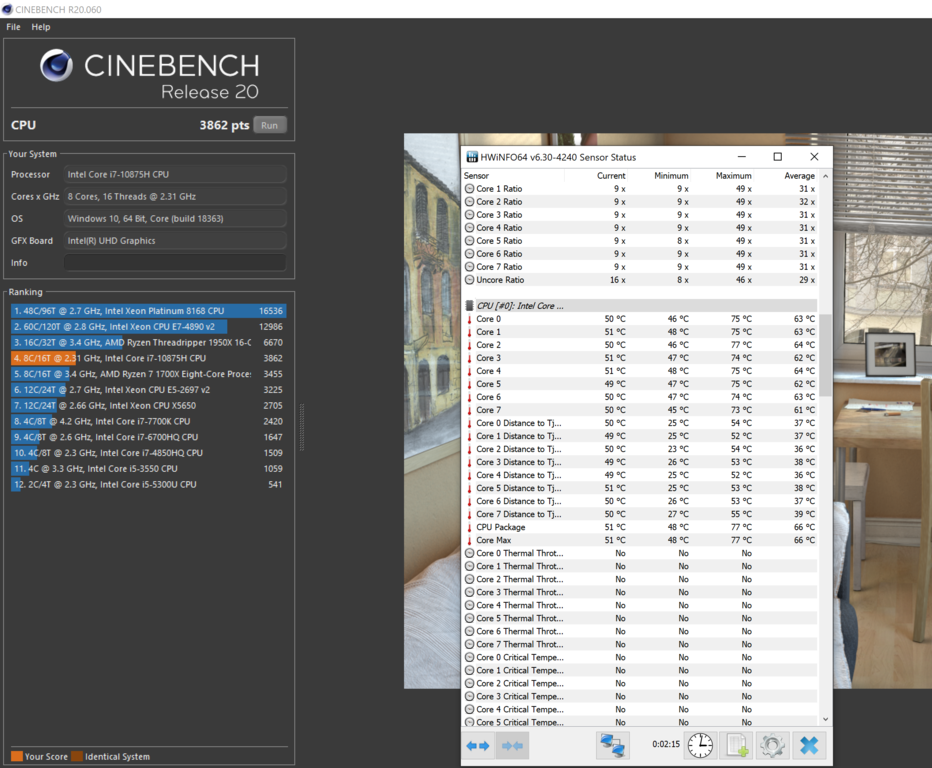The height and width of the screenshot is (768, 932).
Task: Select the Core 7 Distance to Tj row
Action: (641, 514)
